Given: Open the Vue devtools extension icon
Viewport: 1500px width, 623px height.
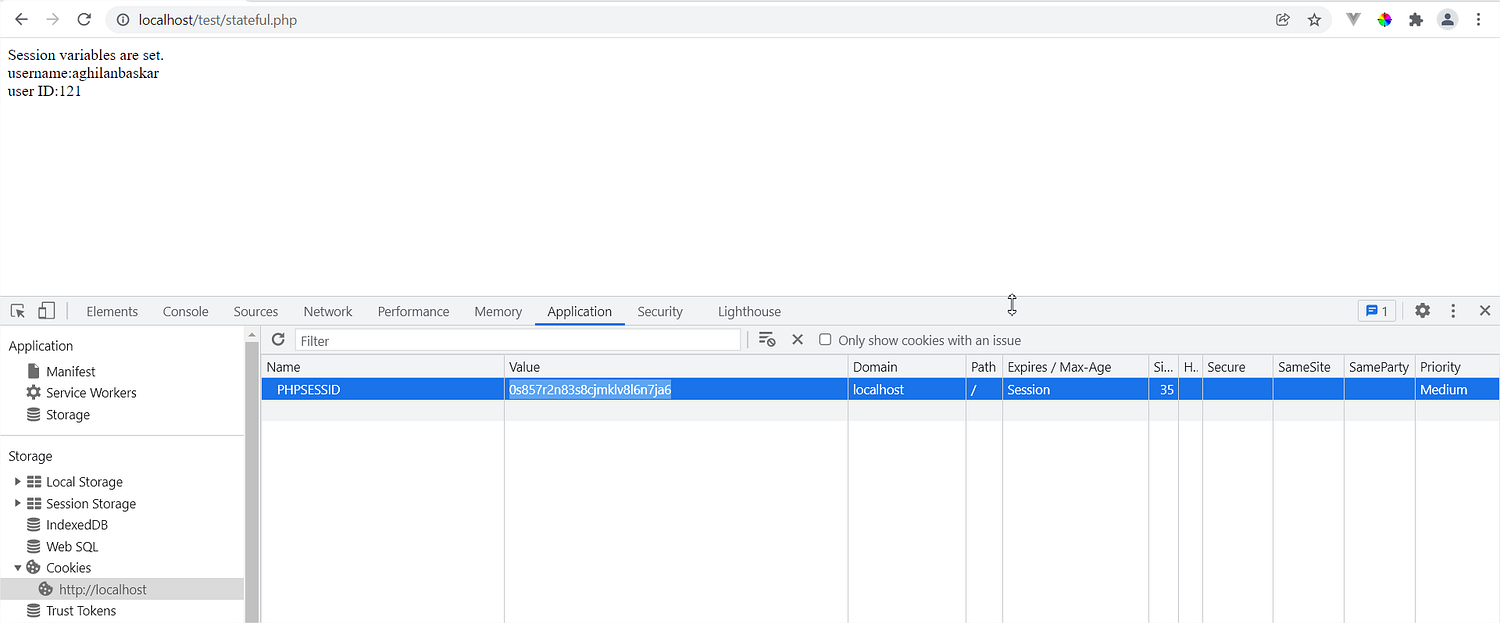Looking at the screenshot, I should click(1353, 20).
